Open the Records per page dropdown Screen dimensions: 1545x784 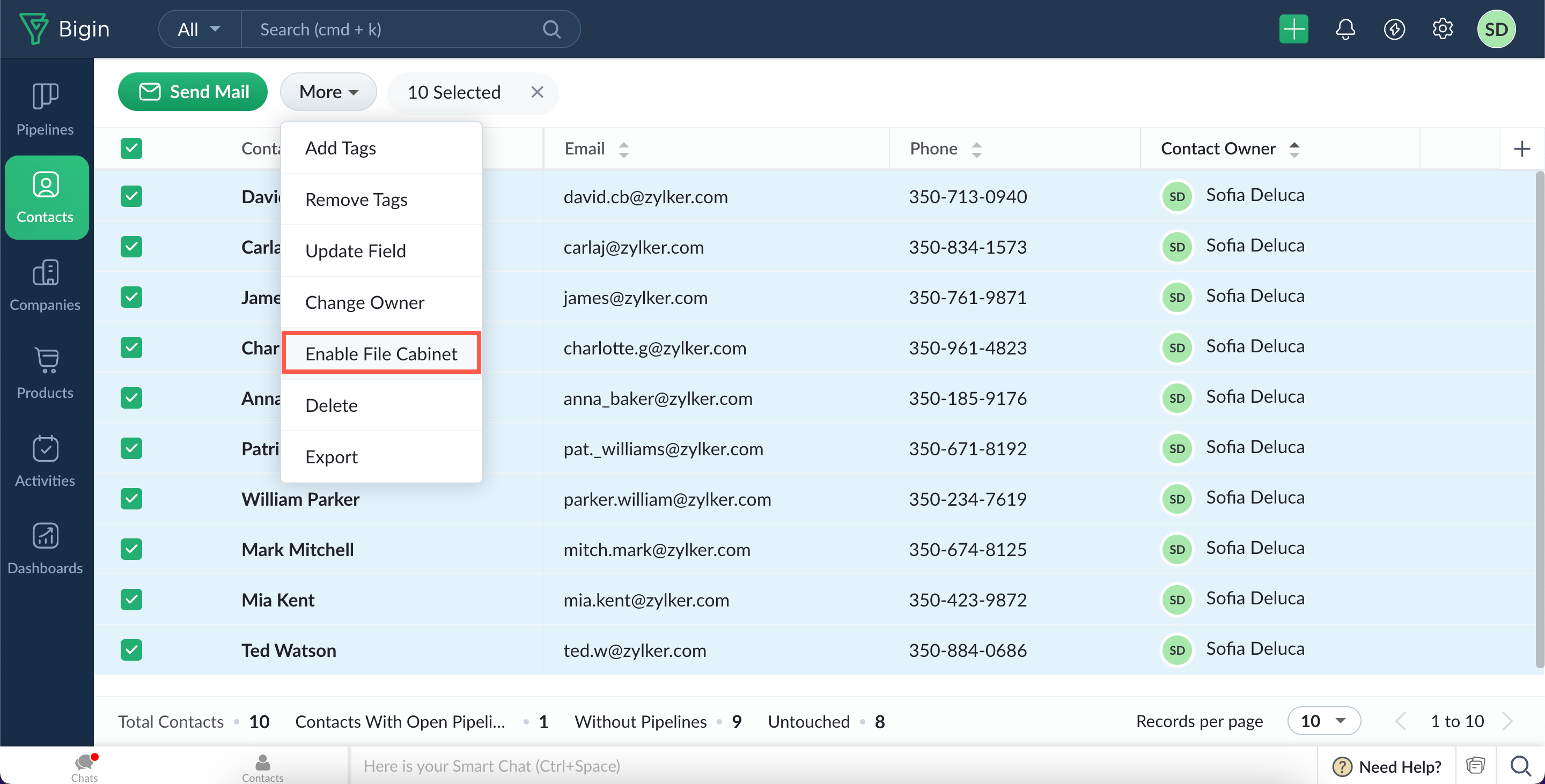(x=1323, y=721)
